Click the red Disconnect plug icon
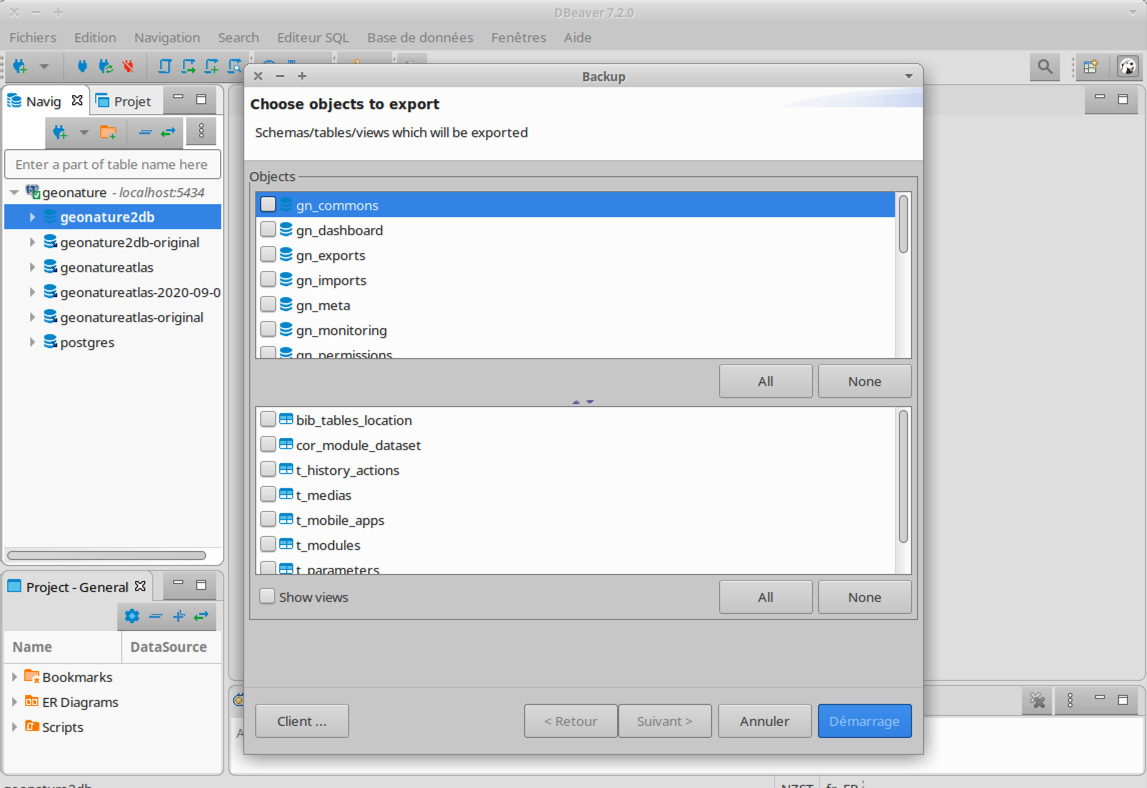The image size is (1147, 788). coord(129,67)
